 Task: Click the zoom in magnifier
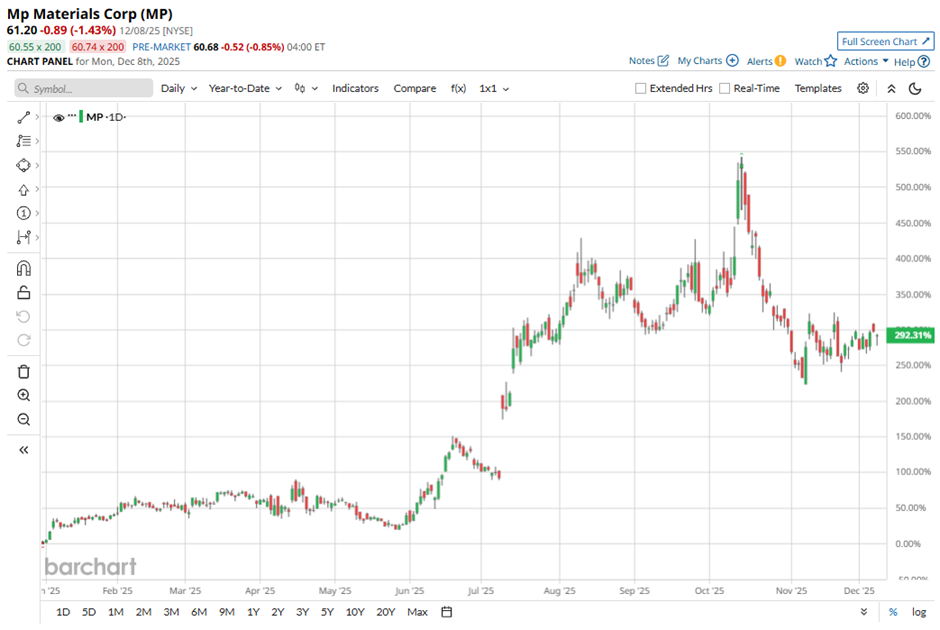23,396
